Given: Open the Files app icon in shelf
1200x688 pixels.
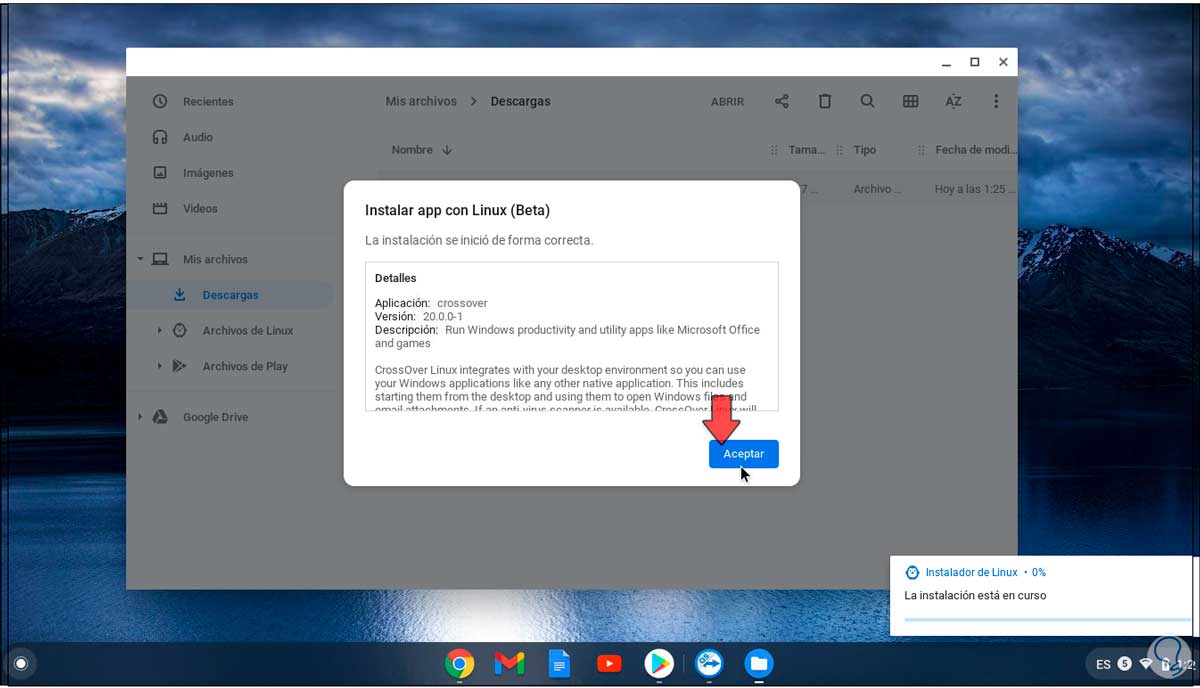Looking at the screenshot, I should pyautogui.click(x=759, y=663).
